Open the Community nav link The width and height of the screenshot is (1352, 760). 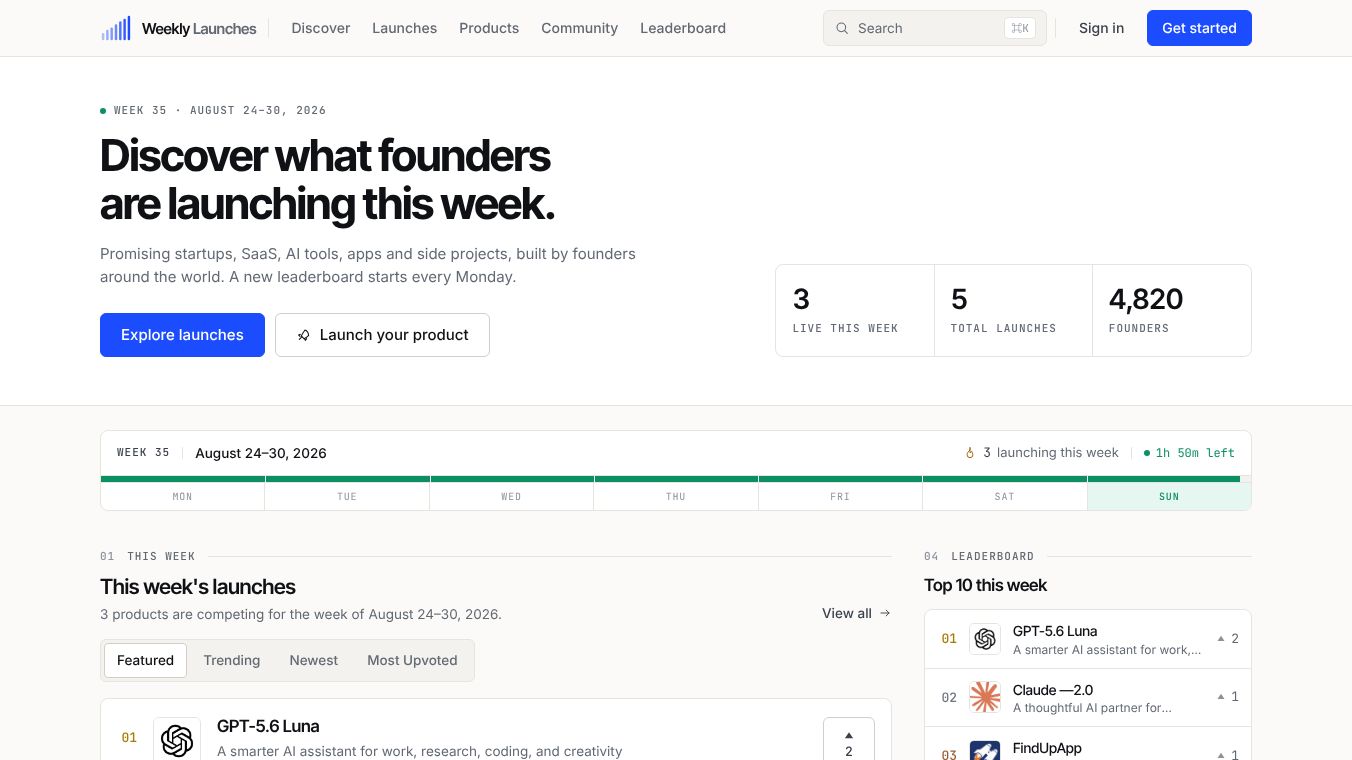(579, 28)
